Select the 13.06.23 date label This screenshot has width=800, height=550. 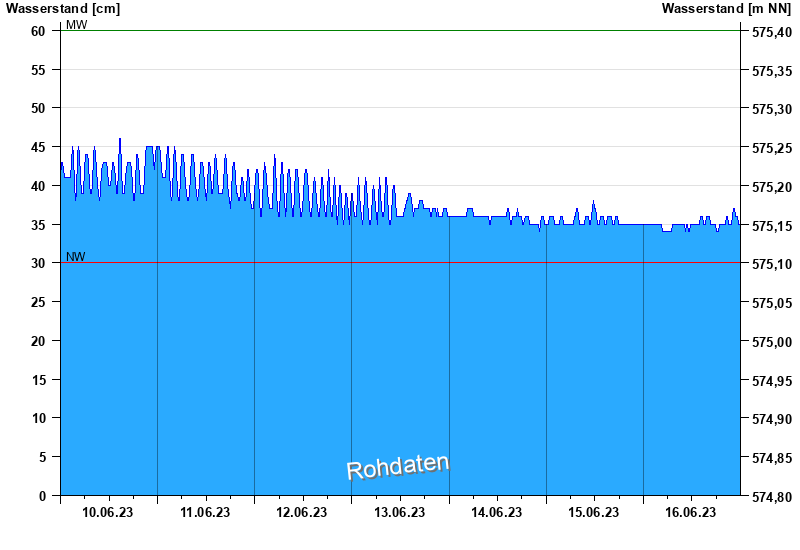399,512
